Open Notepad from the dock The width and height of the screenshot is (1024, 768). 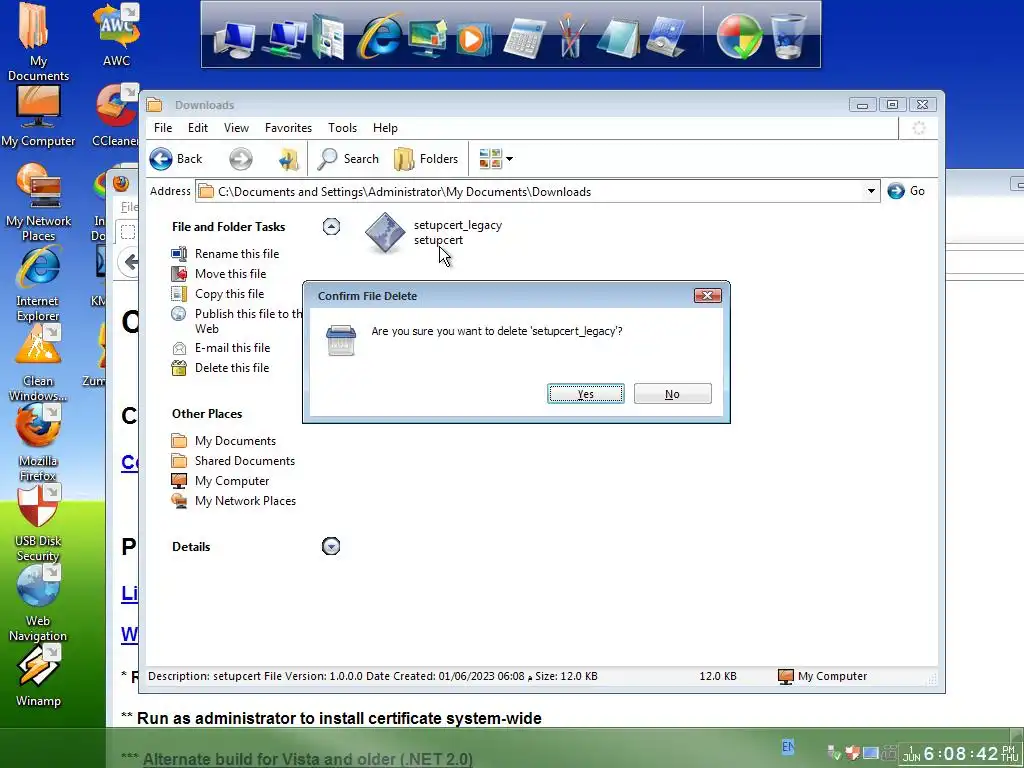click(x=617, y=38)
